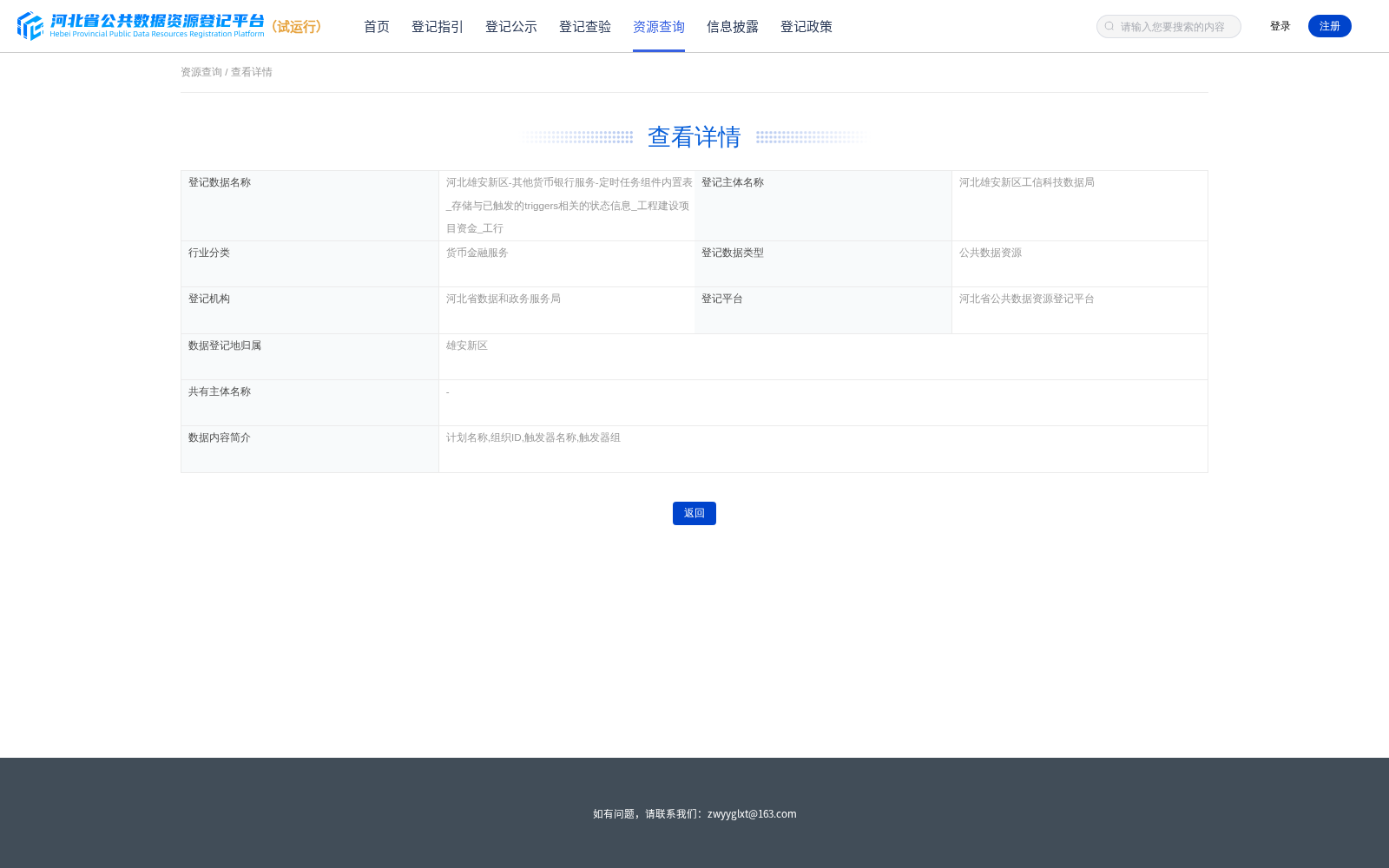The image size is (1389, 868).
Task: Click the 河北省数据和政务服务局 value
Action: [x=504, y=299]
